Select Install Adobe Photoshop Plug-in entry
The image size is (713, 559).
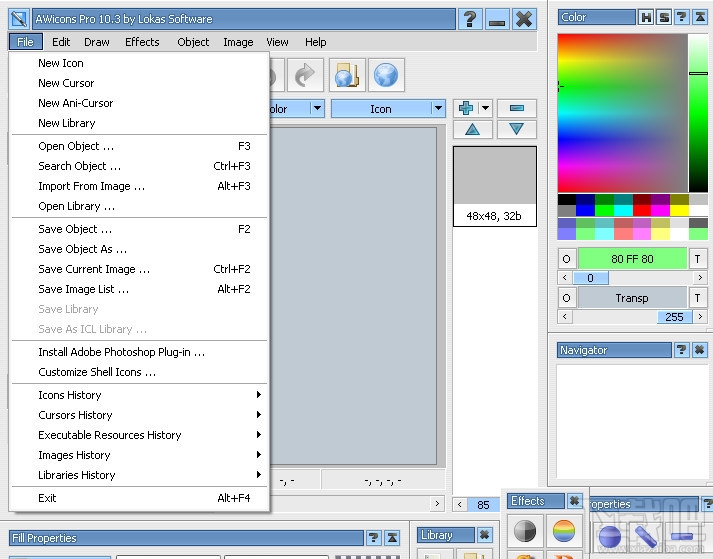(139, 352)
